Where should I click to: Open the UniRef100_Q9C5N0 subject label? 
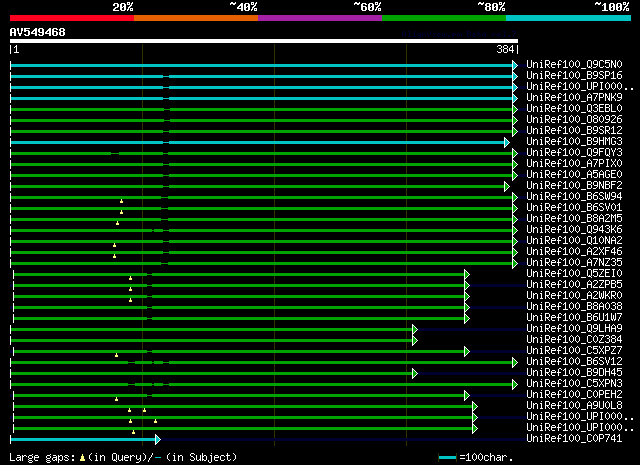tap(574, 65)
